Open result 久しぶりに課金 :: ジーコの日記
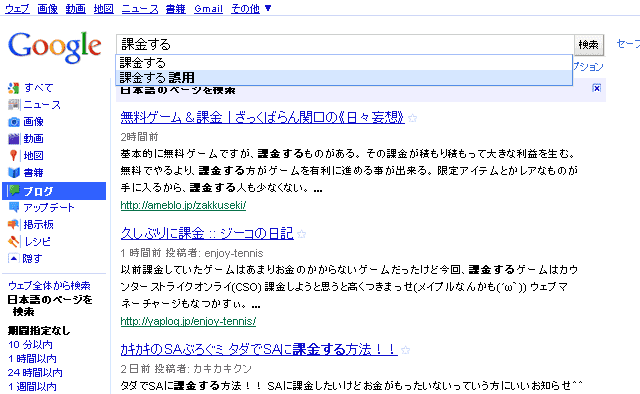Viewport: 640px width, 394px height. pos(207,234)
